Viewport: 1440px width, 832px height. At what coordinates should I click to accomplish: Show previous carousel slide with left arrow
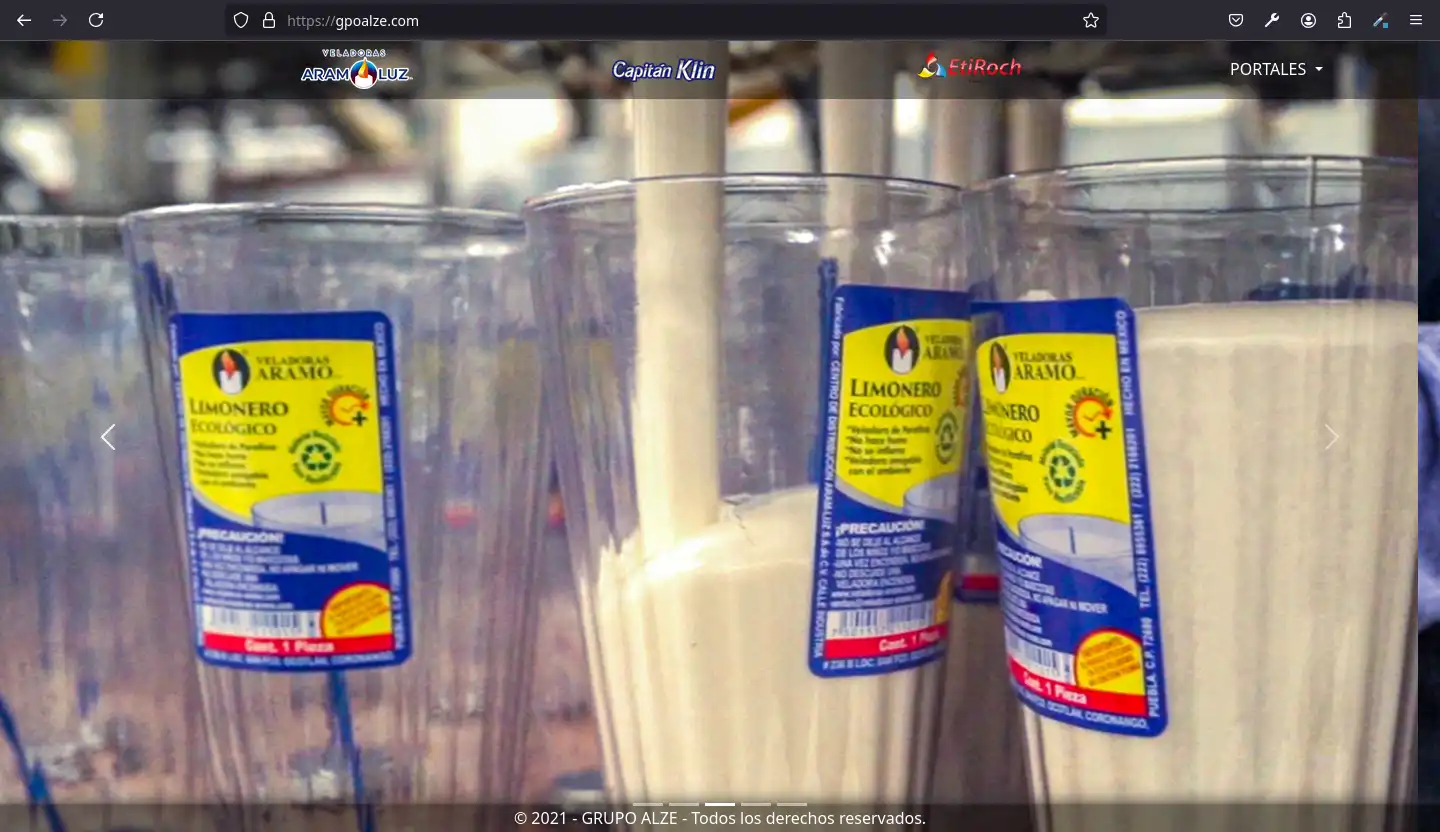point(108,437)
